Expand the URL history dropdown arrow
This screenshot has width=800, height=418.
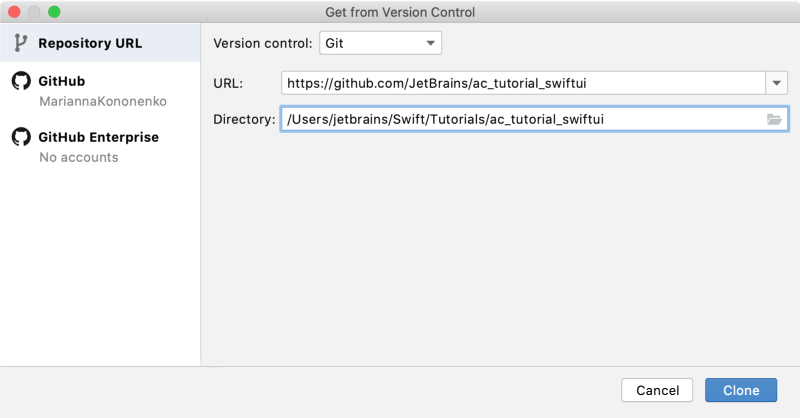point(777,83)
